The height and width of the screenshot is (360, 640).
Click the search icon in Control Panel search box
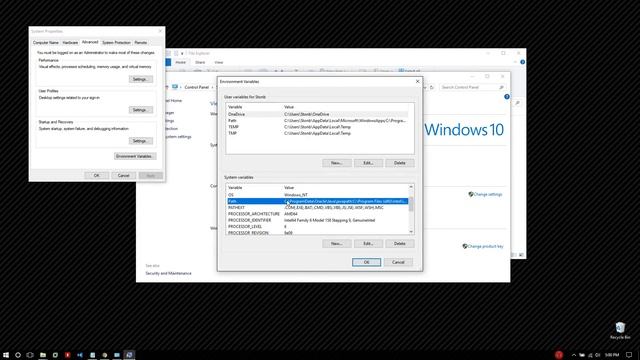coord(501,87)
